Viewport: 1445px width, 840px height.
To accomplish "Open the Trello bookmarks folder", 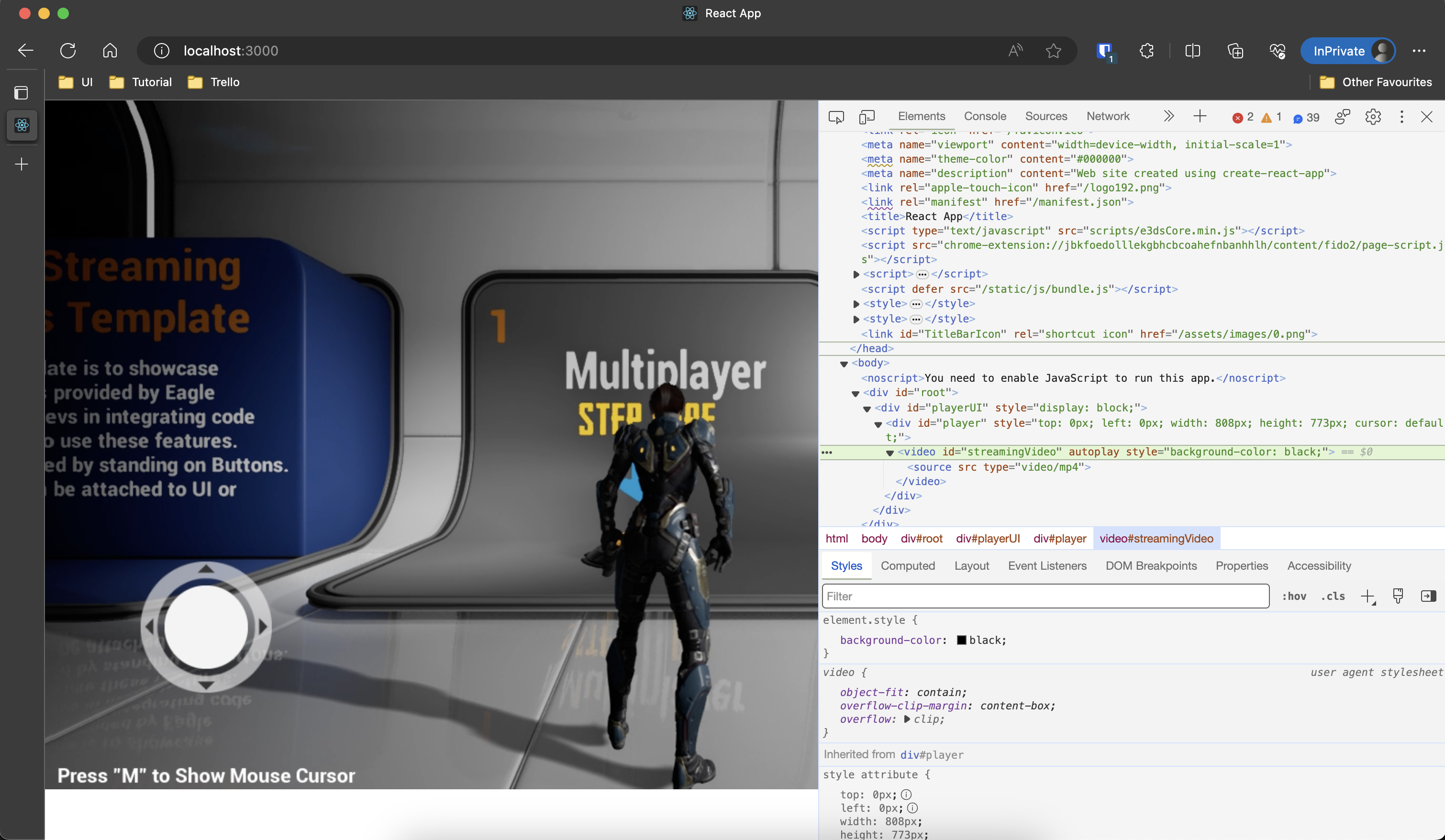I will click(x=214, y=82).
